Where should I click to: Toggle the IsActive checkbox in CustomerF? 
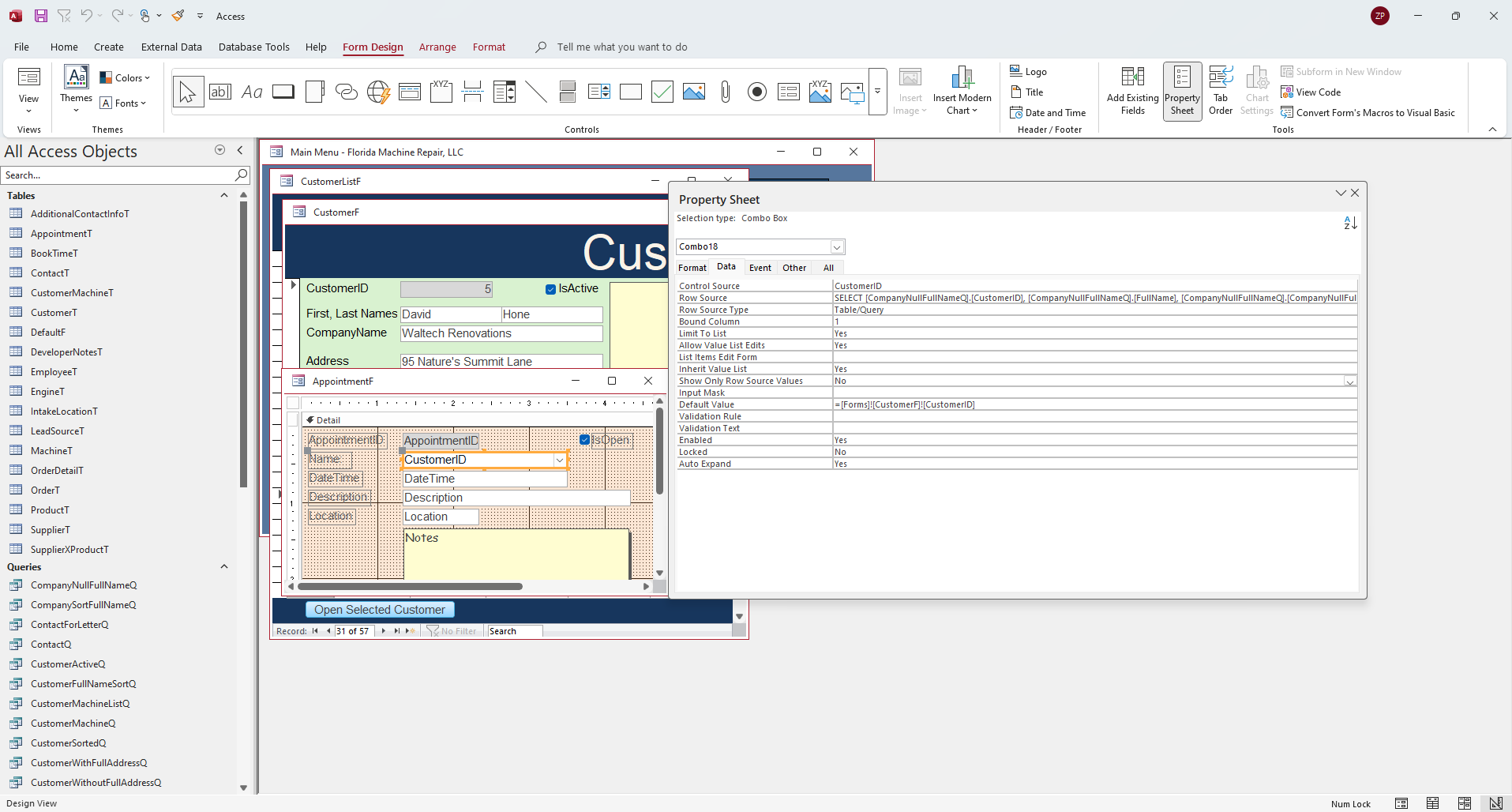pos(550,289)
